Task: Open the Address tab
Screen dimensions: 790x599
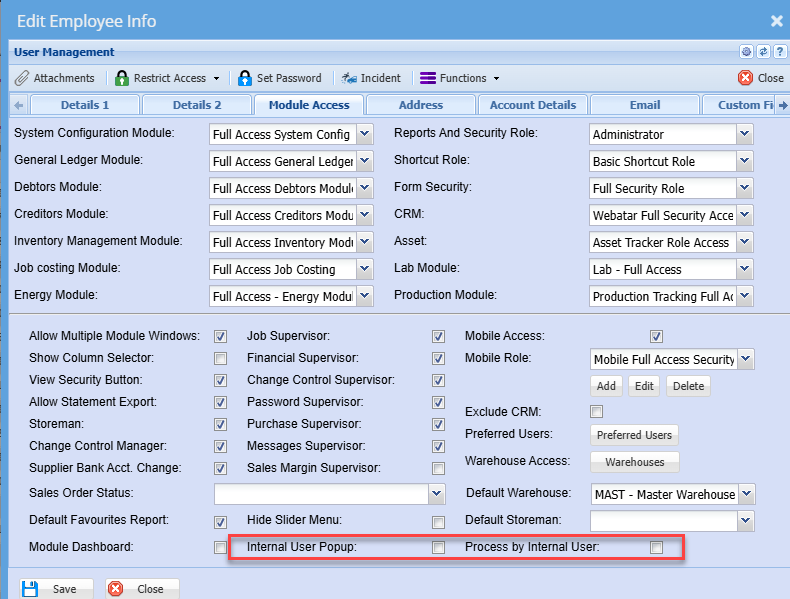Action: tap(421, 105)
